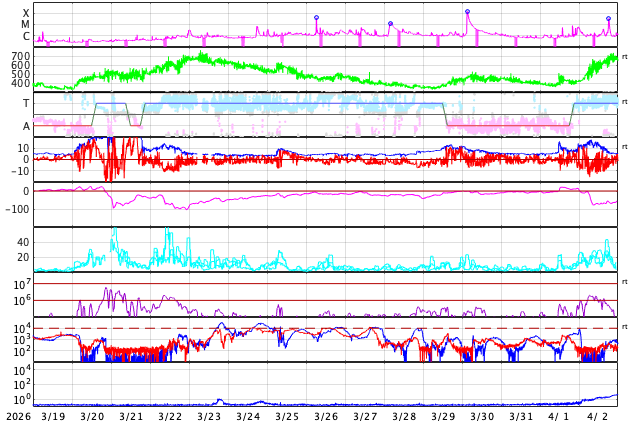Click the flare marker circle near 3/26

pos(317,18)
